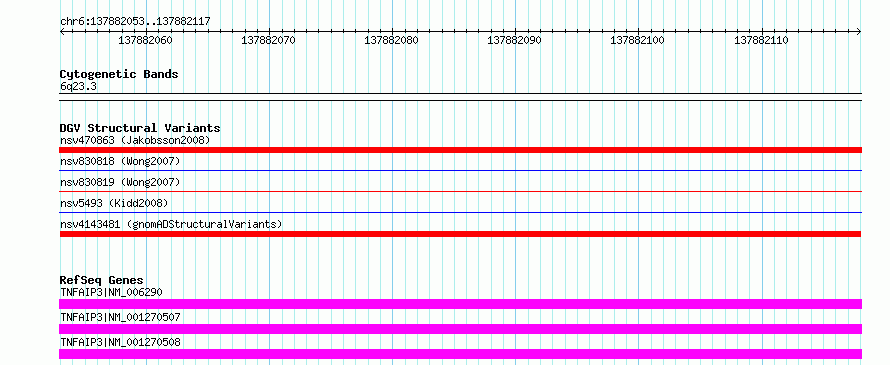
Task: Select the DGV Structural Variants track heading
Action: [x=140, y=128]
